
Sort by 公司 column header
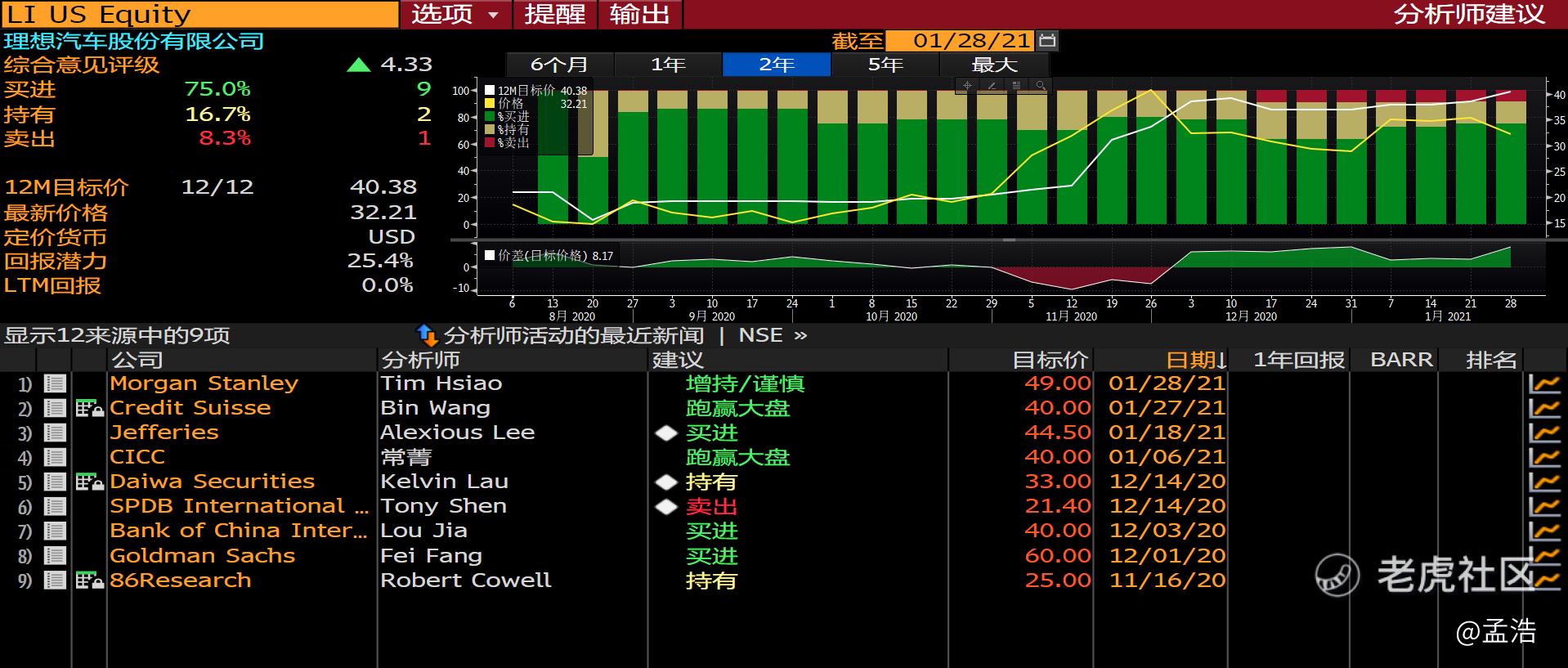pos(137,360)
